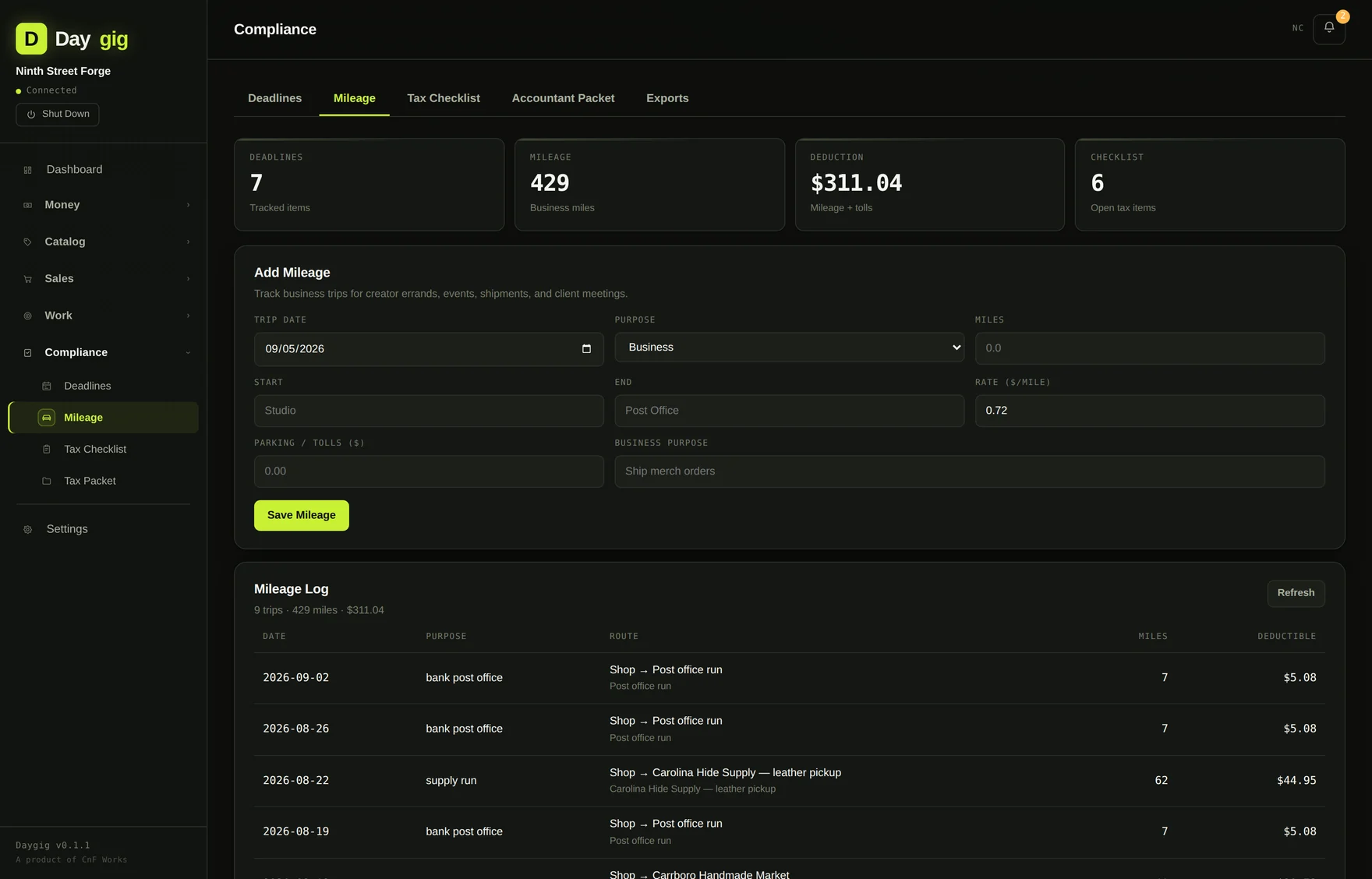This screenshot has width=1372, height=879.
Task: Open Tax Checklist sidebar item
Action: pos(103,450)
